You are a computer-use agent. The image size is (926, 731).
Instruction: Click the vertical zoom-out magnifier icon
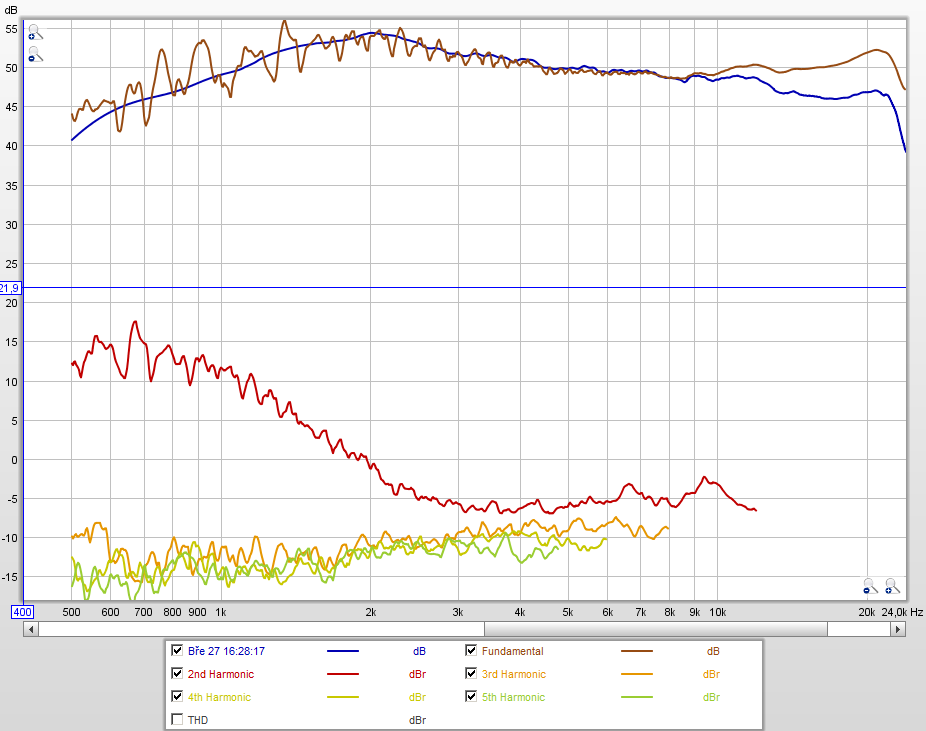(x=35, y=54)
